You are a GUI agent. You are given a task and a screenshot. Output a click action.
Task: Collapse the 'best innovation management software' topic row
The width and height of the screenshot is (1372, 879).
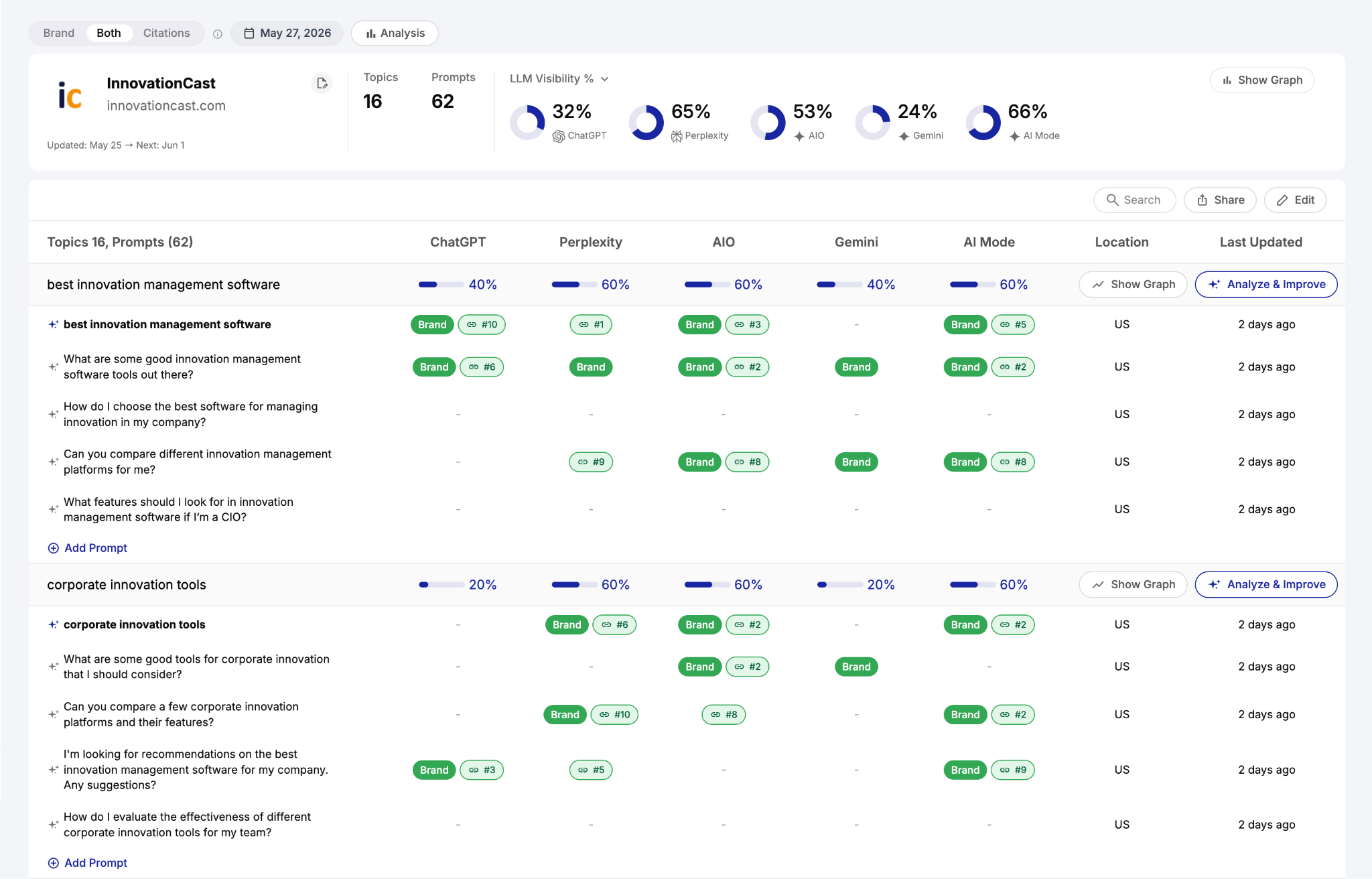tap(163, 285)
